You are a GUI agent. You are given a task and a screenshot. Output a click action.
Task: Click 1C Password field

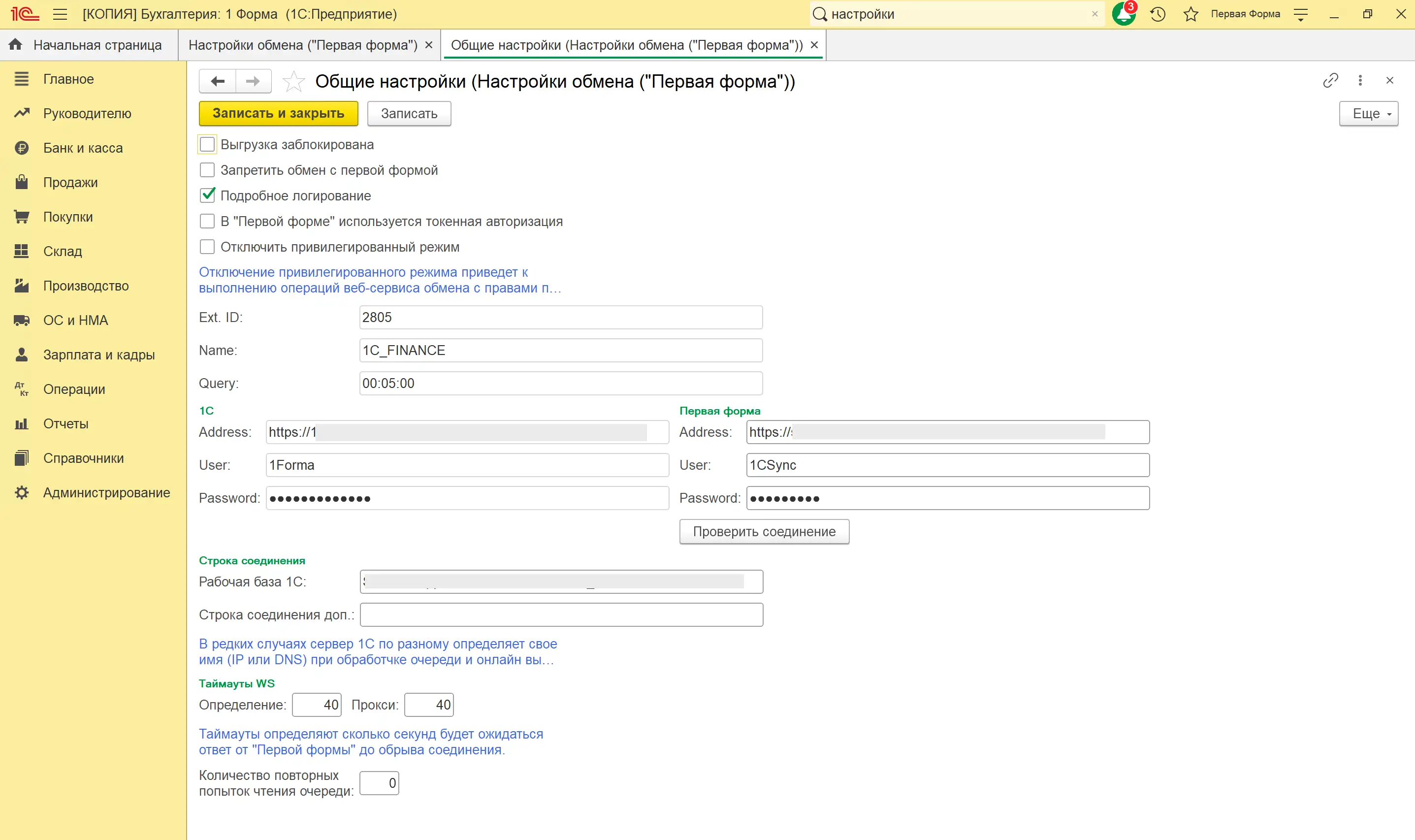[x=468, y=499]
